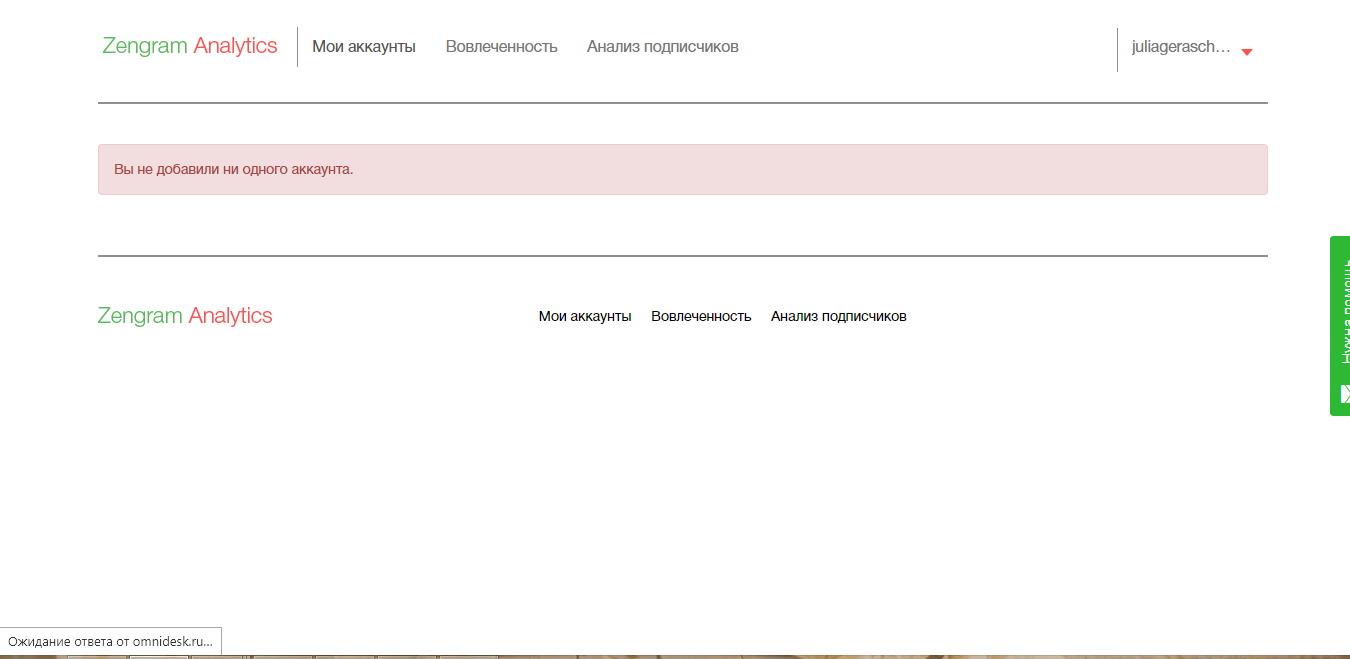This screenshot has width=1350, height=659.
Task: Click the Ожидание ответа status message
Action: (110, 641)
